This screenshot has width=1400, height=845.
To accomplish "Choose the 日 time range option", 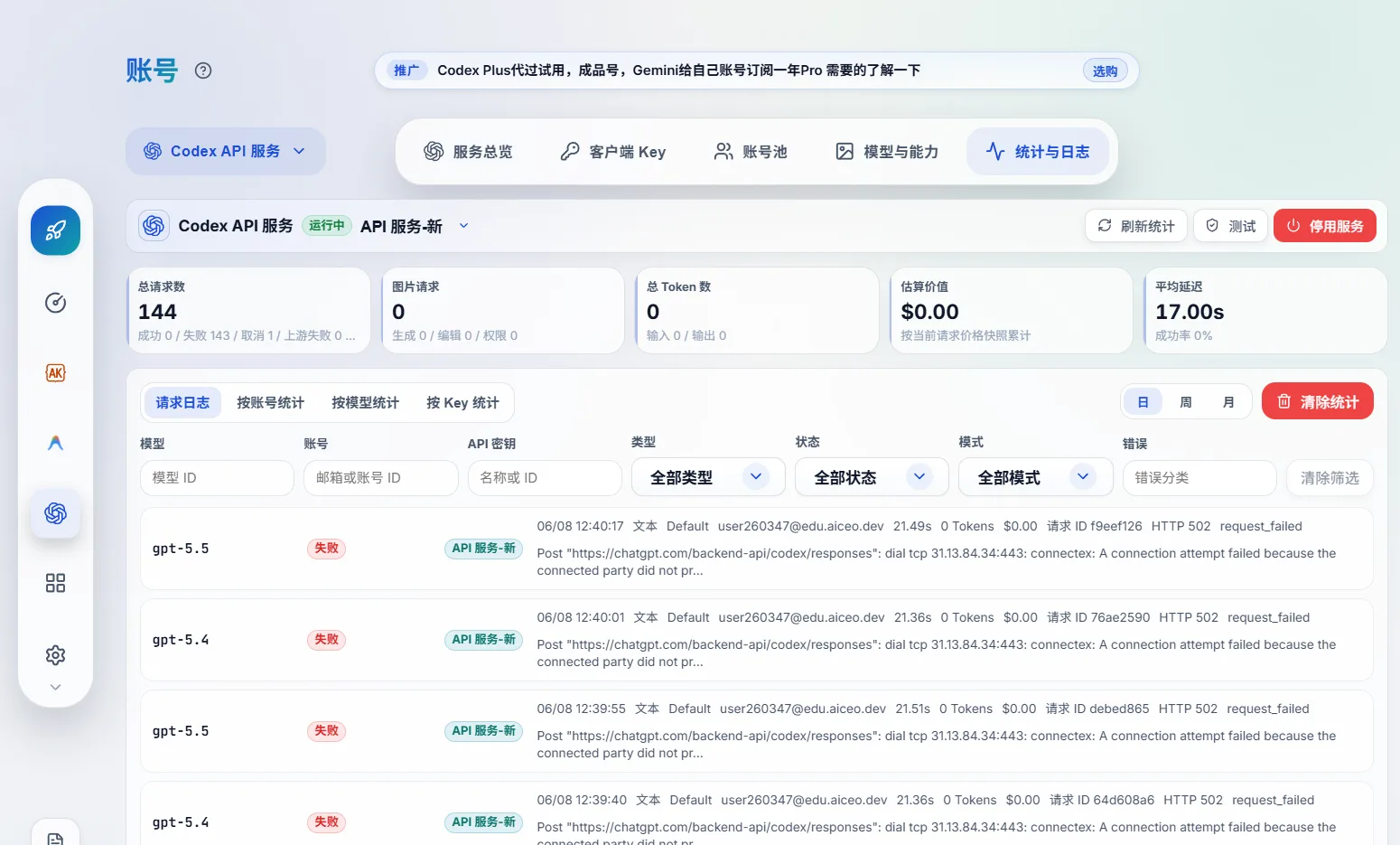I will [1143, 402].
